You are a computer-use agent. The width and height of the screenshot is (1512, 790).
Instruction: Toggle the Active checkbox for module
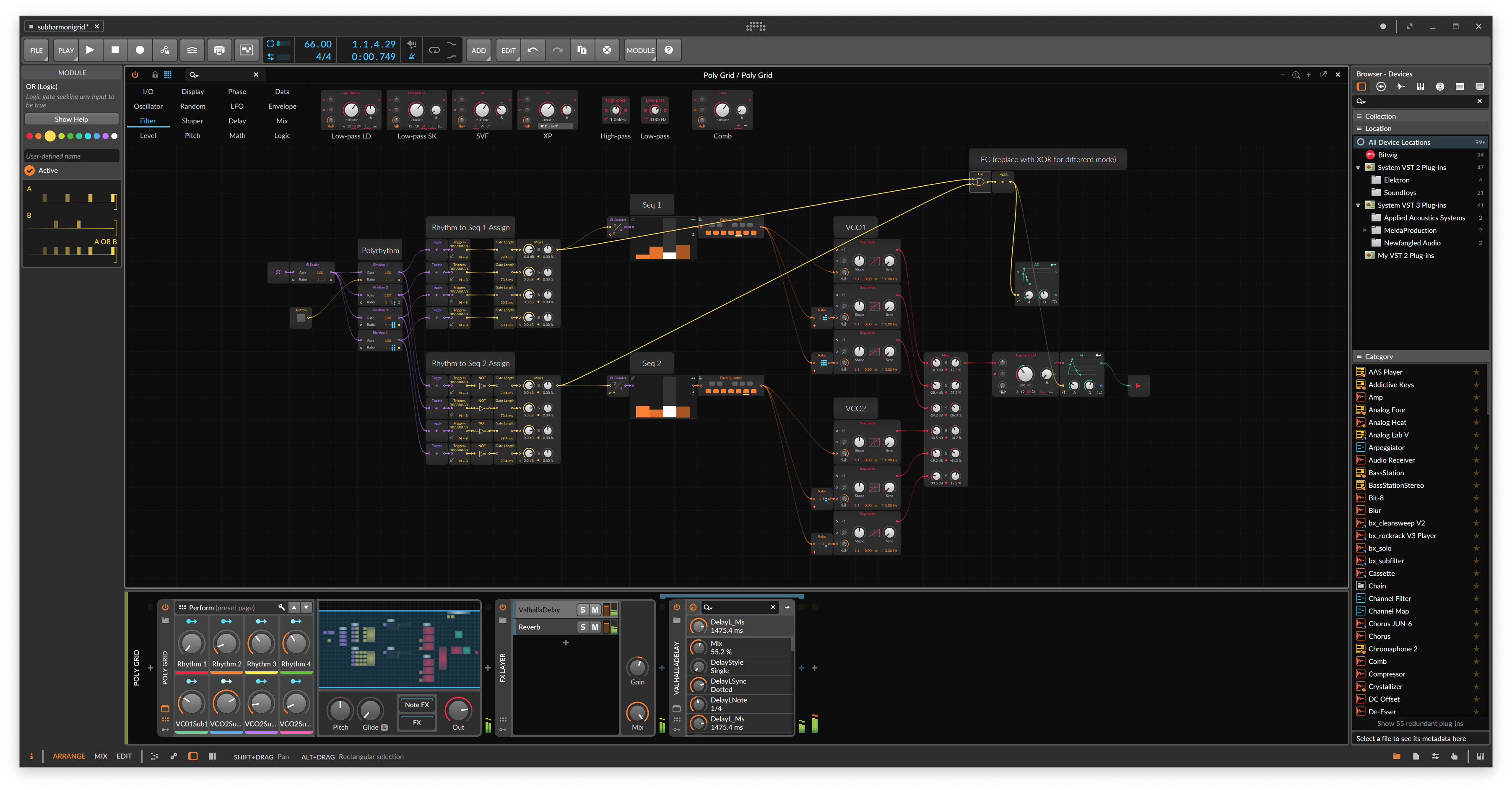[30, 170]
